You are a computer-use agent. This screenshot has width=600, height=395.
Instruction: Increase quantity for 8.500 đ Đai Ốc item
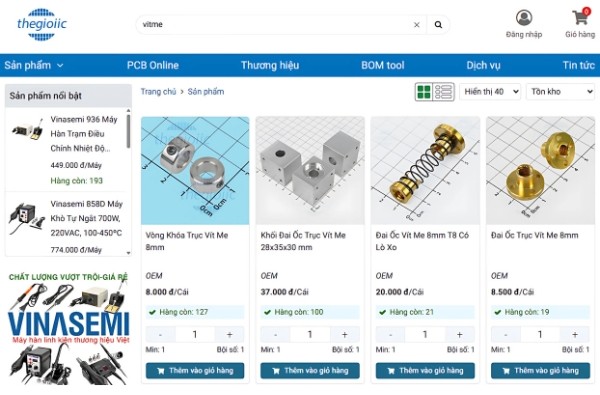(x=575, y=335)
